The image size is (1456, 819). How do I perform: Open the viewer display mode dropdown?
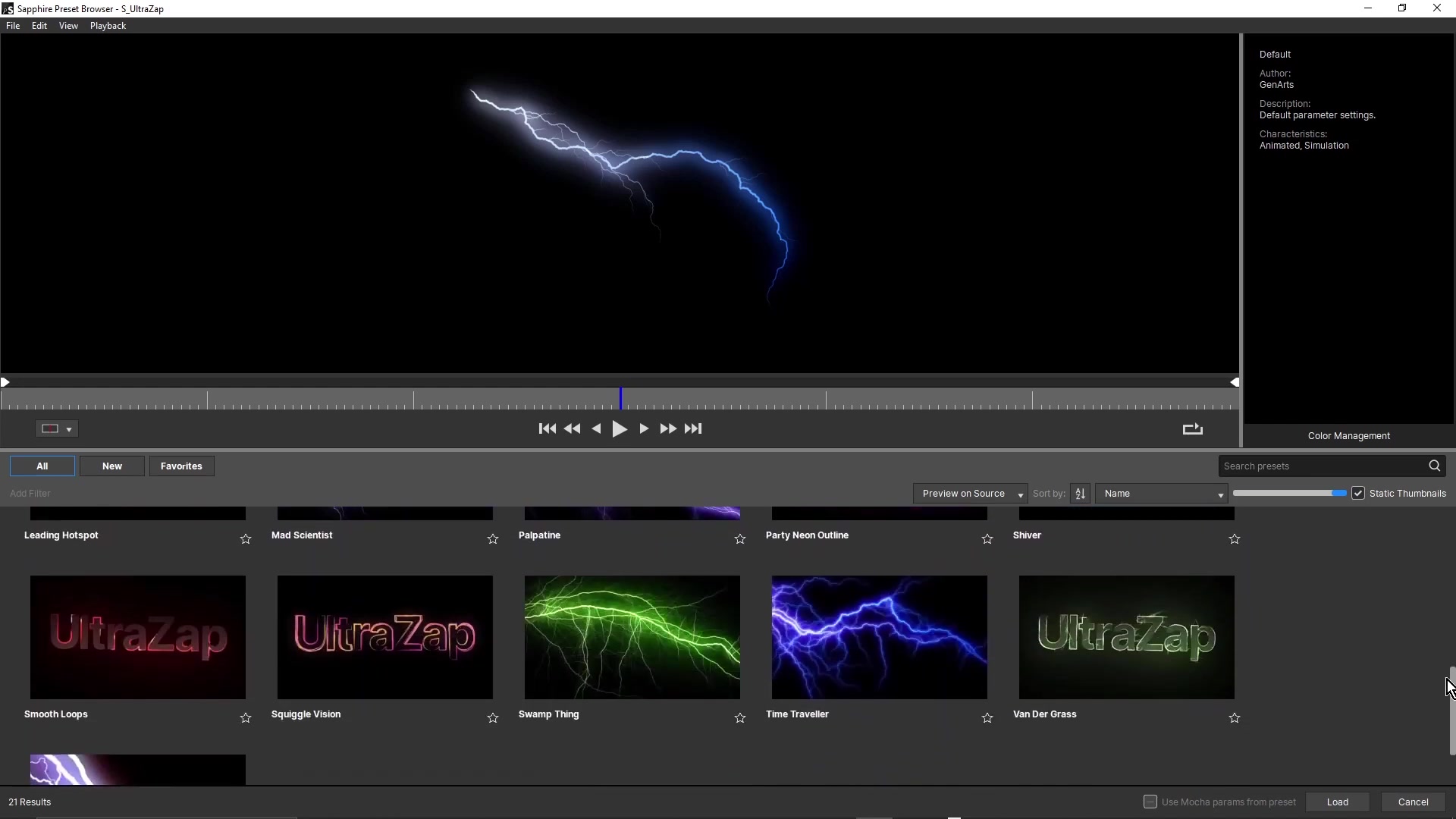[x=57, y=429]
